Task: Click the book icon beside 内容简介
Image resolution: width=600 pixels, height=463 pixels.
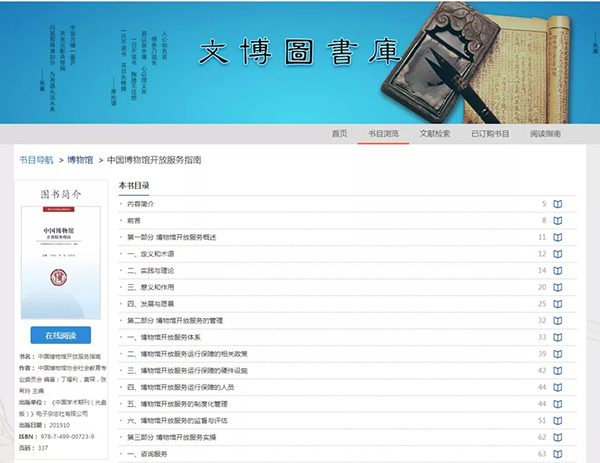Action: pos(558,204)
